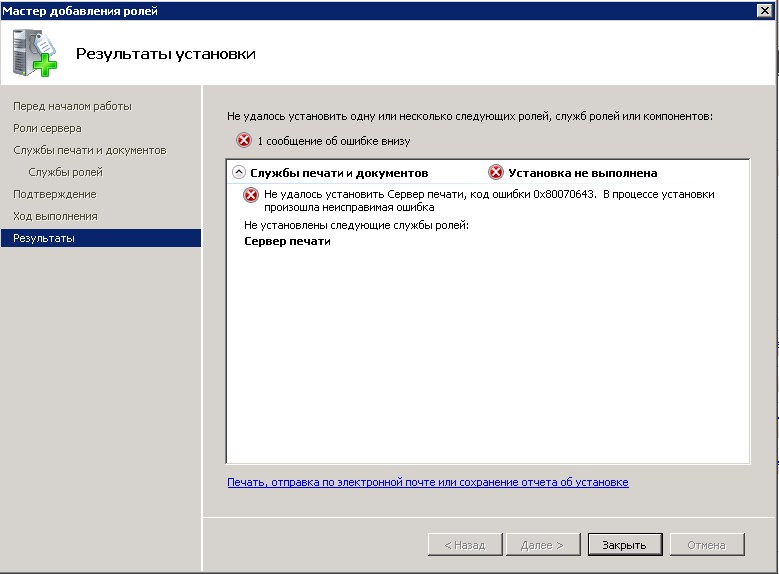Click the Закрыть button
The image size is (779, 574).
coord(625,545)
